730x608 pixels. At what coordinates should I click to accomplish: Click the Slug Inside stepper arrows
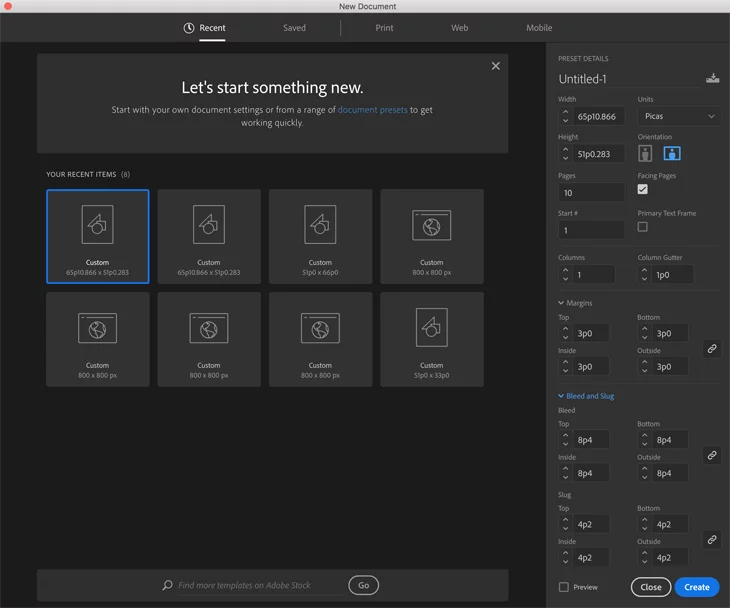tap(565, 557)
